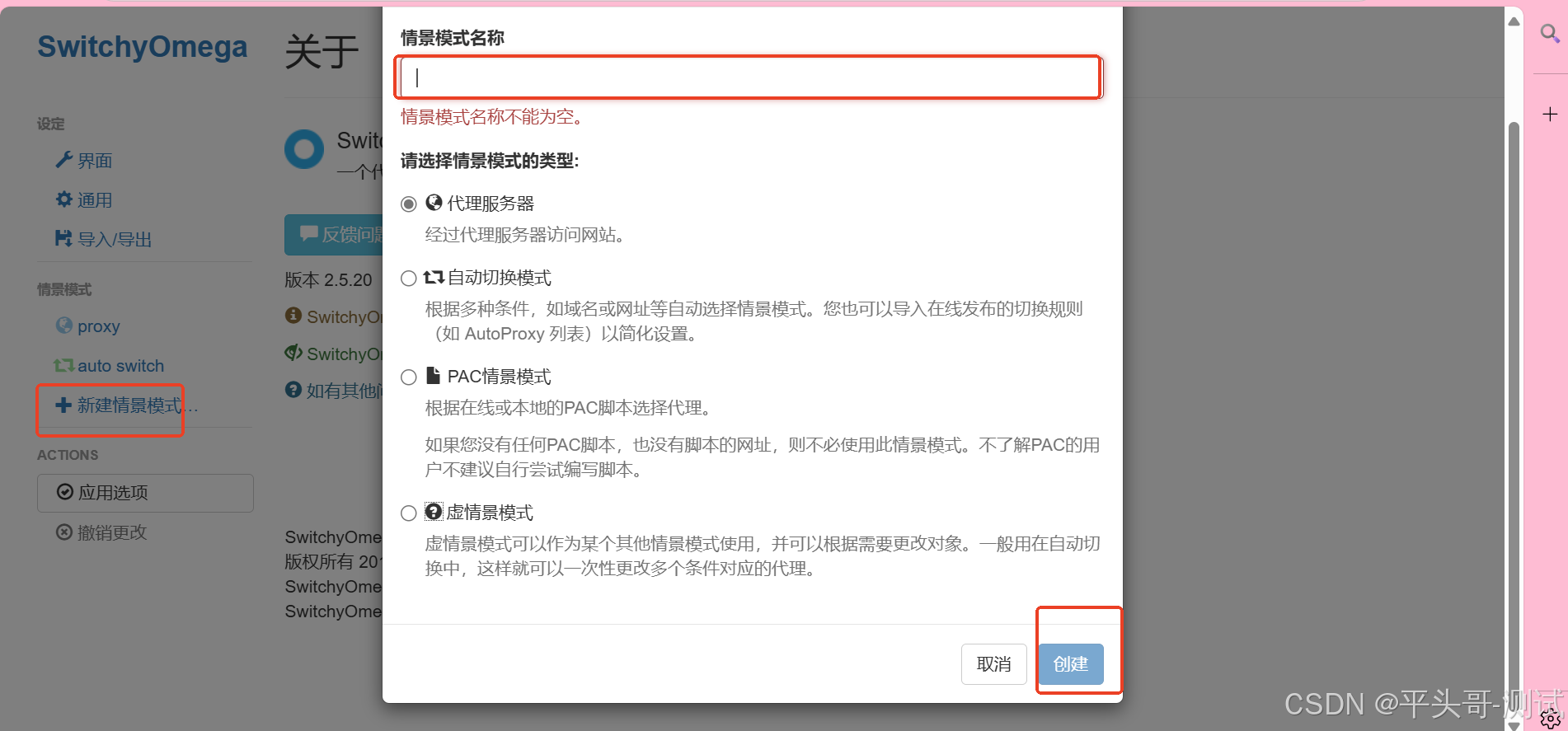Click the 情景模式名称不能为空 error message

495,117
